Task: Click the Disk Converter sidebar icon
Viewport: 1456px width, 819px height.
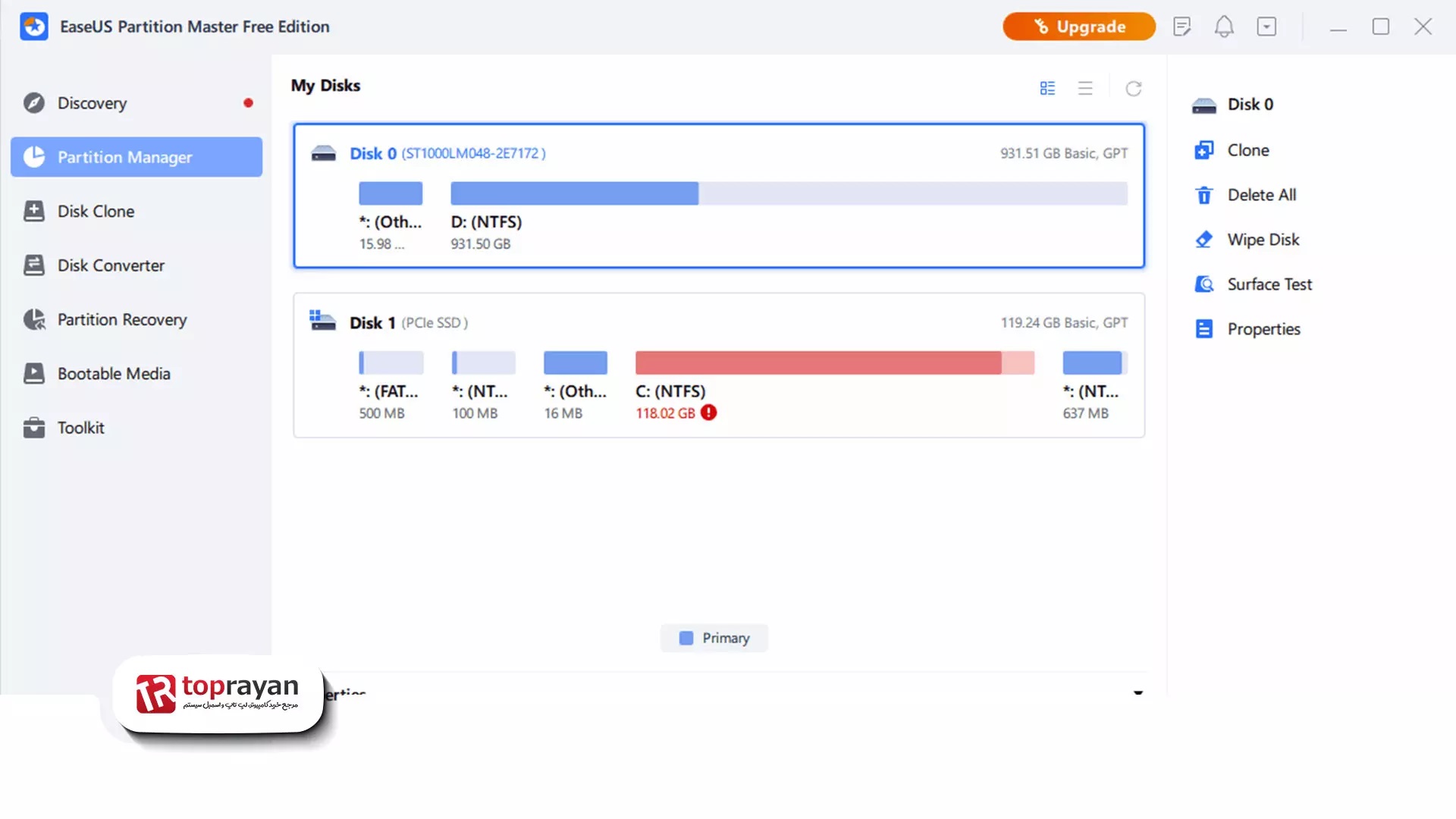Action: pos(34,265)
